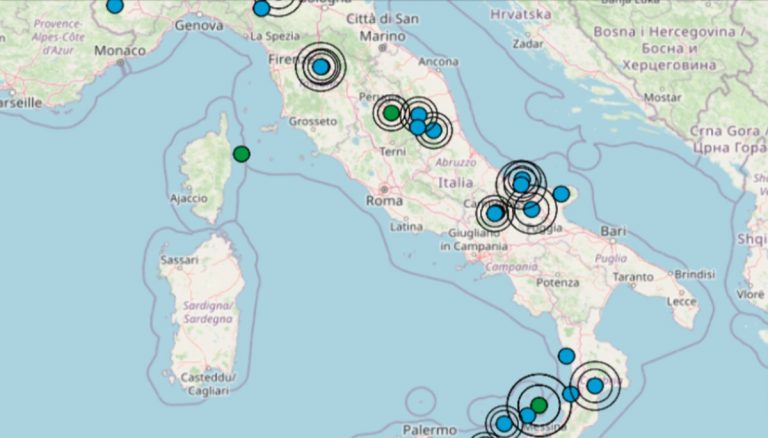This screenshot has height=438, width=768.
Task: Select the blue ringed marker near Firenze
Action: (321, 67)
